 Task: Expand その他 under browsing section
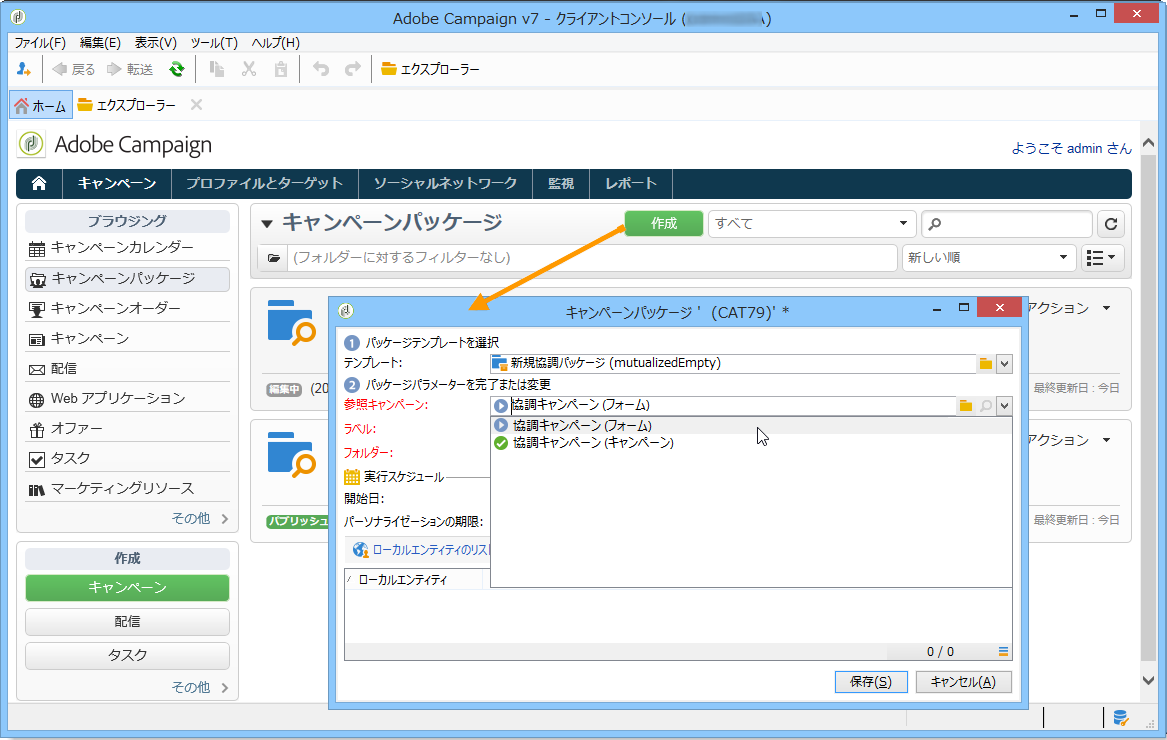[x=199, y=518]
